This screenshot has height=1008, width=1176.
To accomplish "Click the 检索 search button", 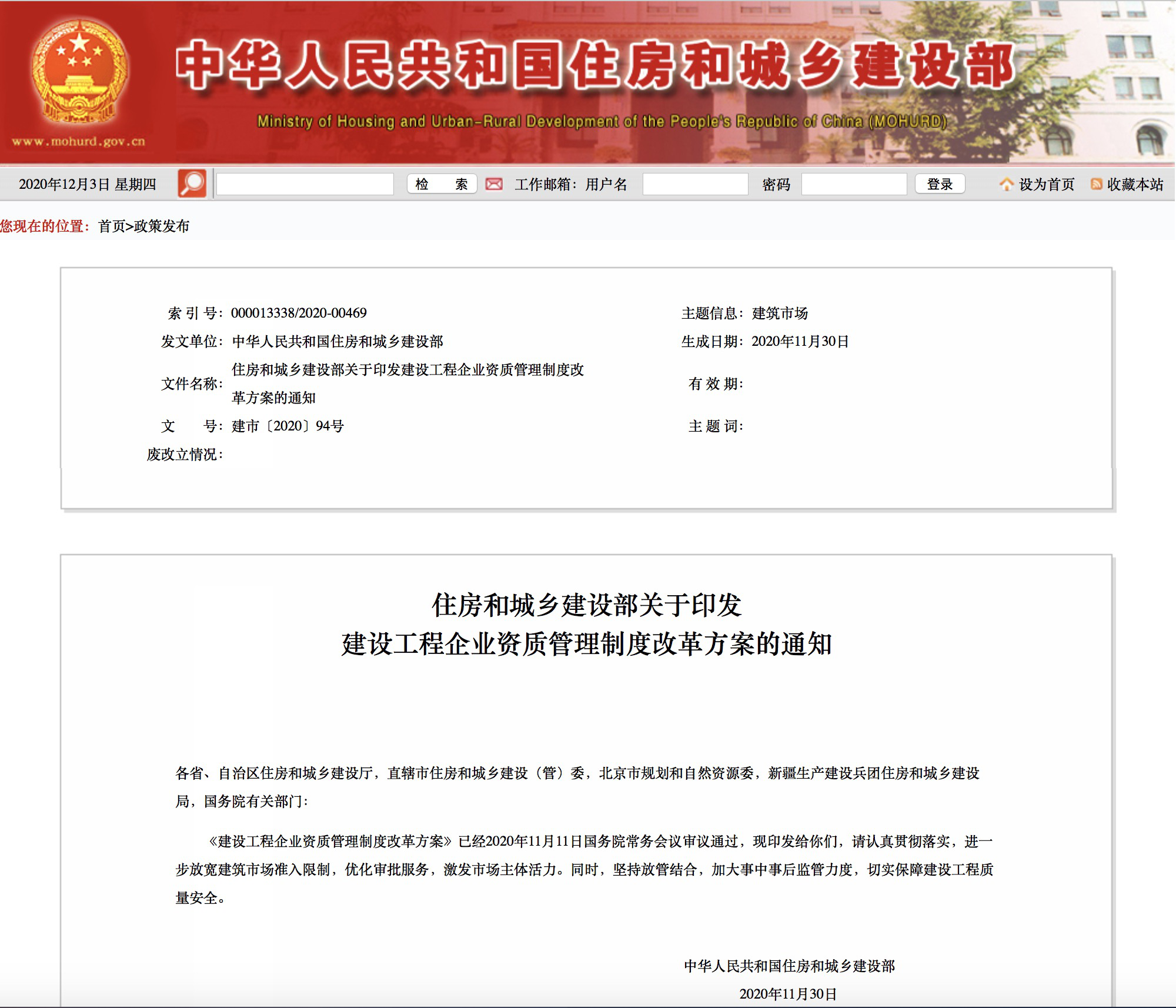I will coord(442,184).
